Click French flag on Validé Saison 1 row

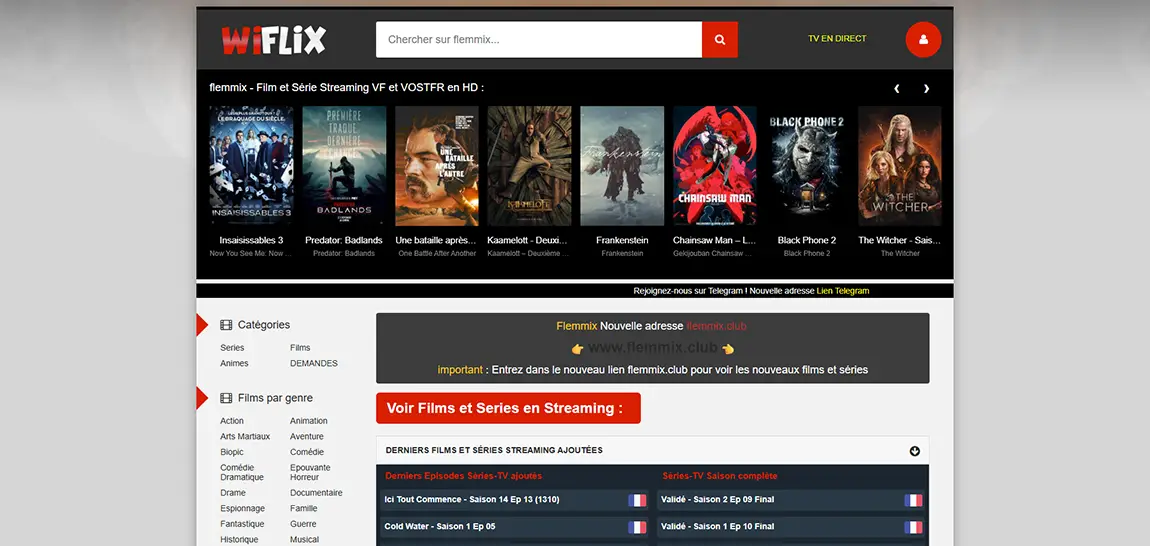point(913,527)
